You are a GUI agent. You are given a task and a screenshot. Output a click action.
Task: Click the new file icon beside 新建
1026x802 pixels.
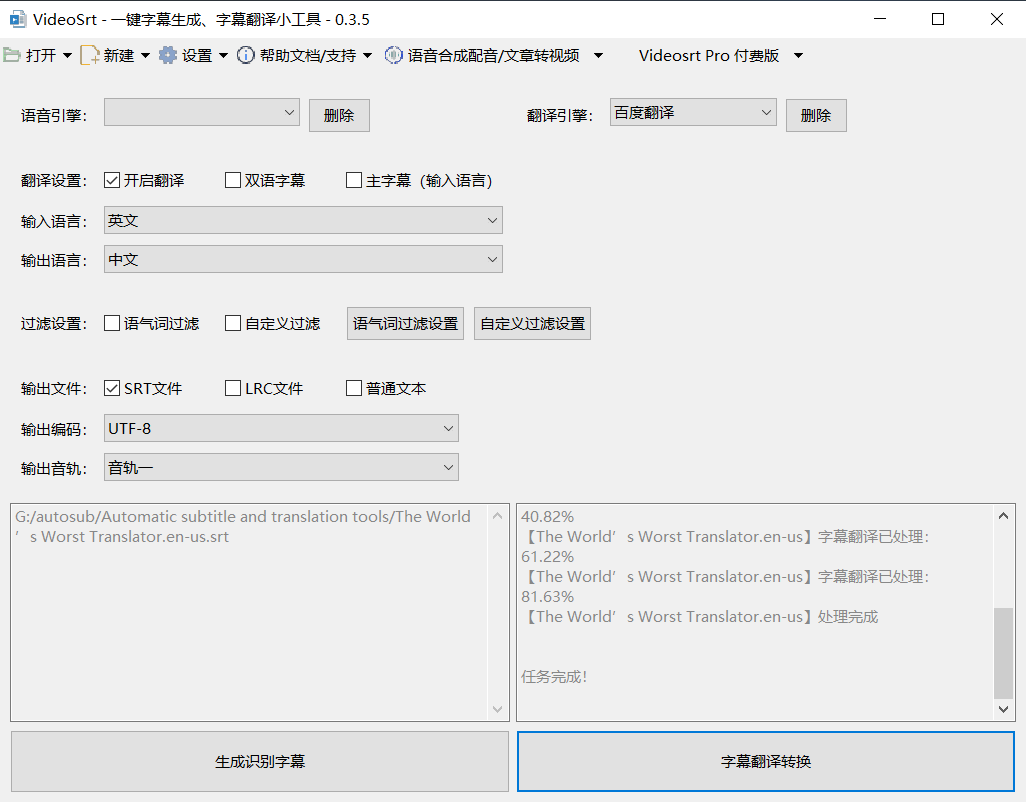coord(90,55)
